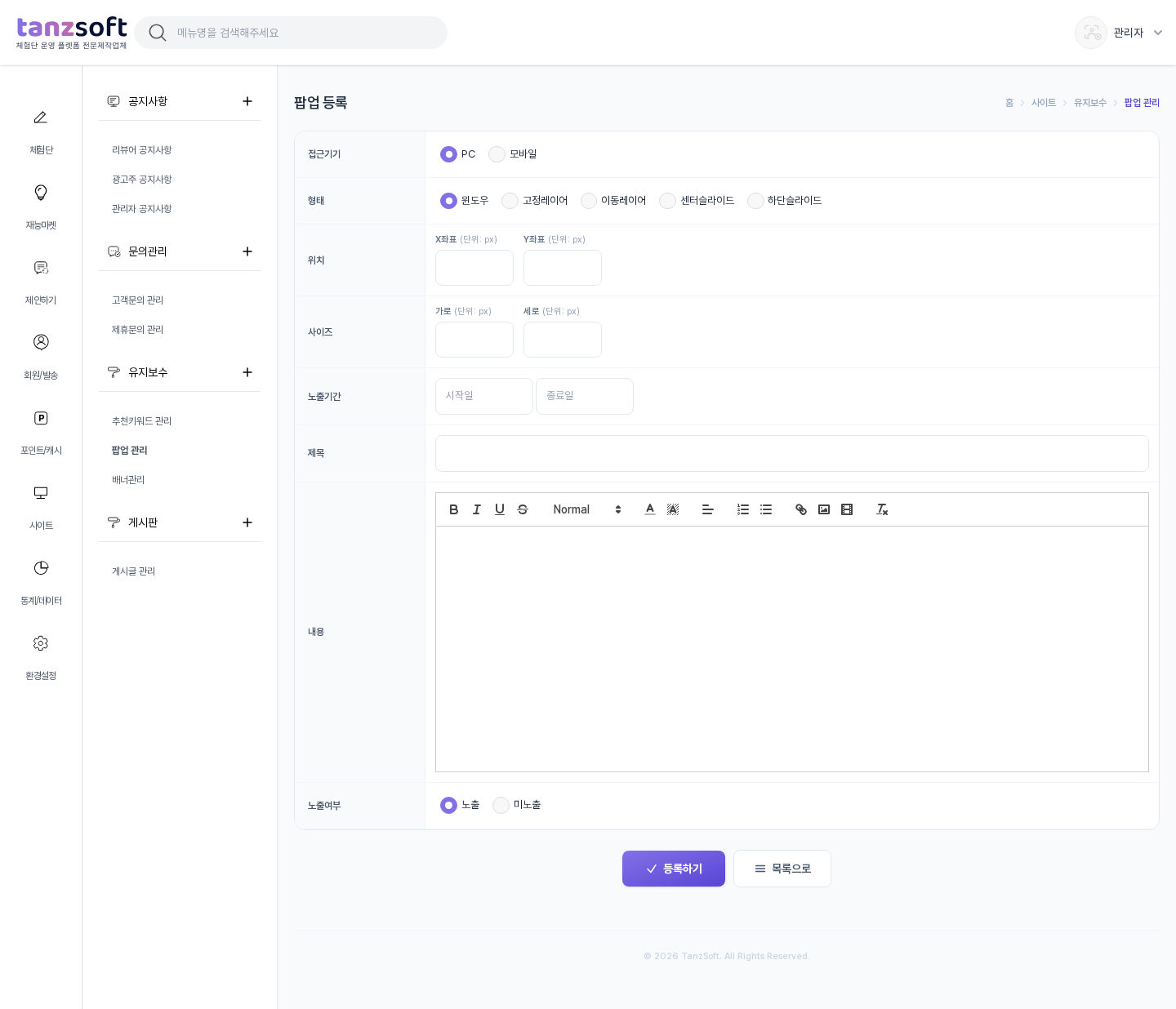Apply bullet list formatting

(x=766, y=509)
